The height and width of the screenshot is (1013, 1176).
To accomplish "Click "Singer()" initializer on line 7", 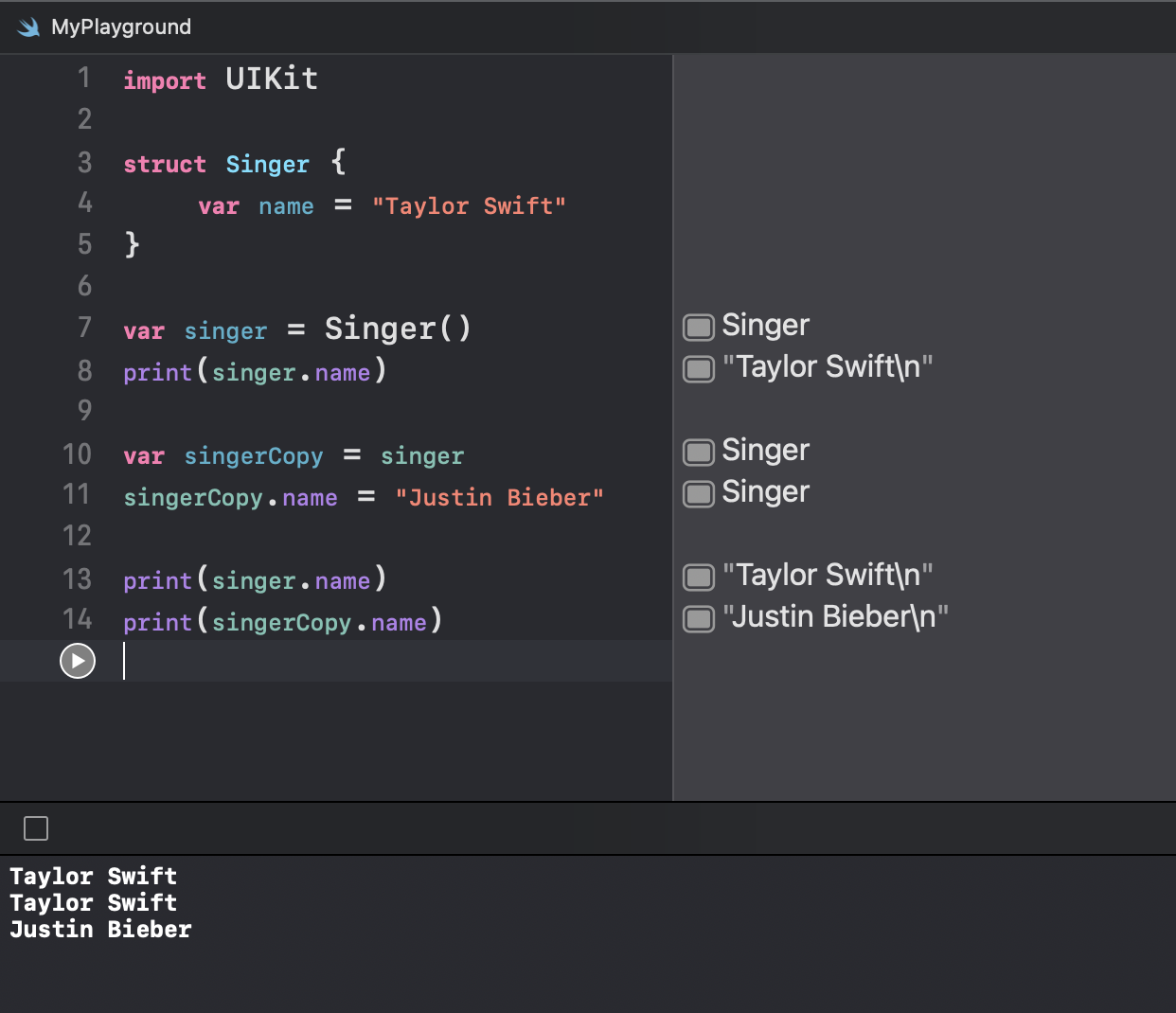I will (398, 329).
